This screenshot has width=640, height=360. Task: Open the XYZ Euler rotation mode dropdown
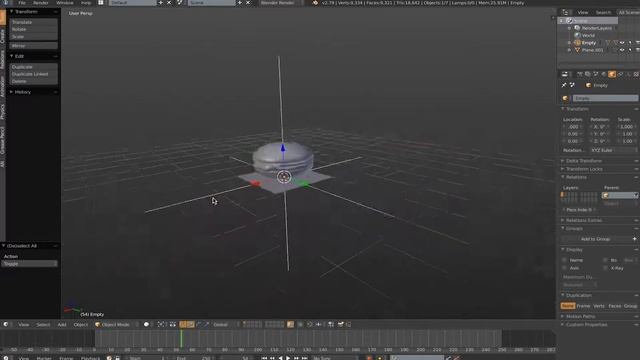(613, 150)
